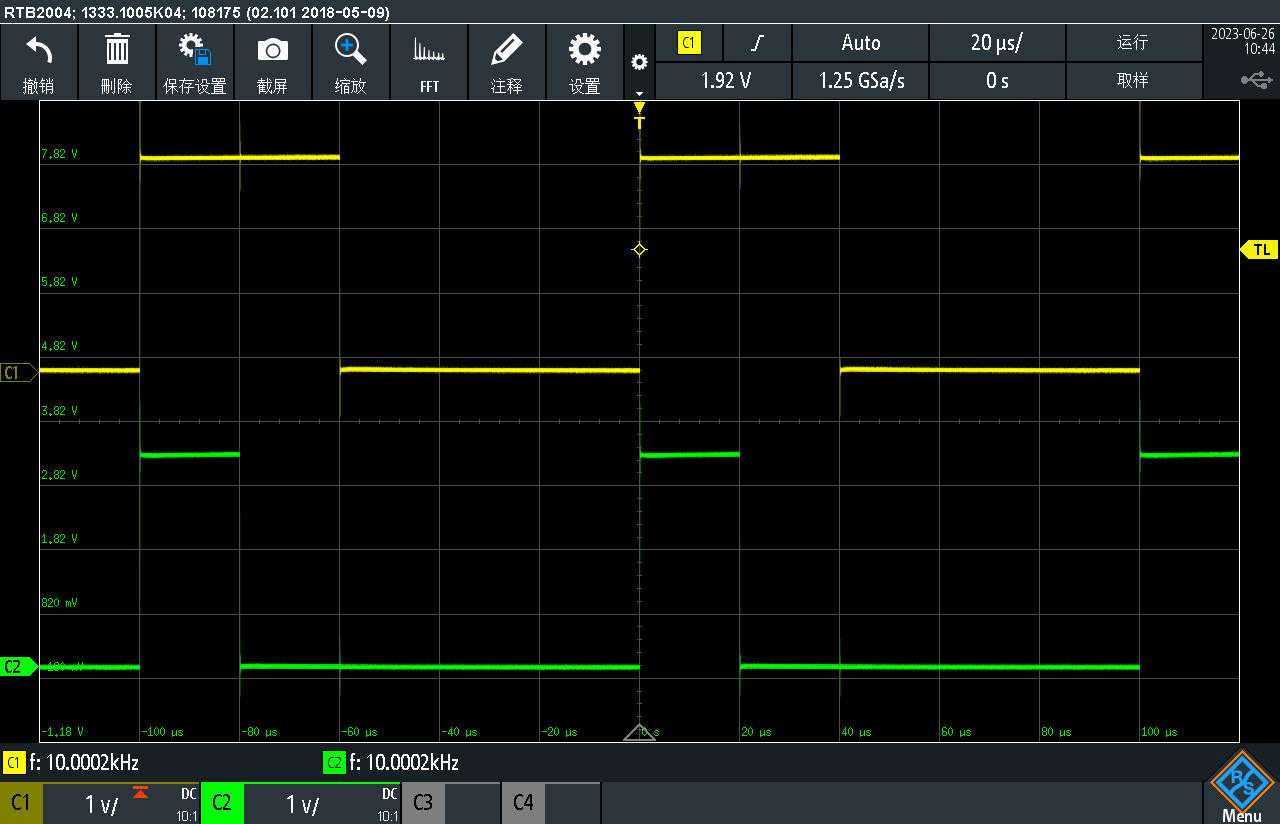The image size is (1280, 824).
Task: Open the horizontal position 0 s field
Action: 997,81
